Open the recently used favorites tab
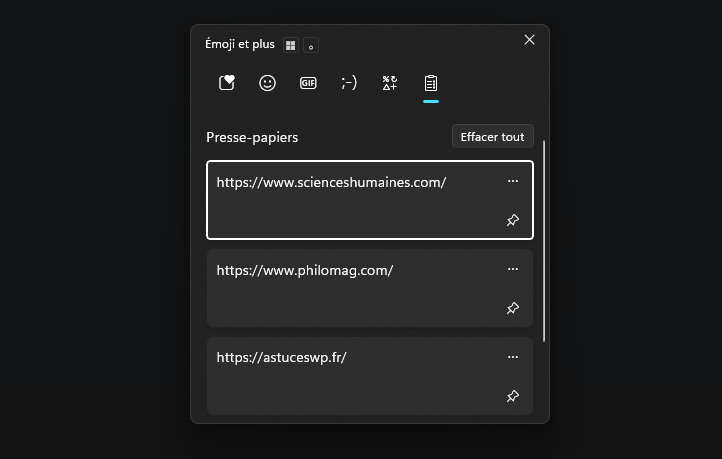 (x=227, y=83)
